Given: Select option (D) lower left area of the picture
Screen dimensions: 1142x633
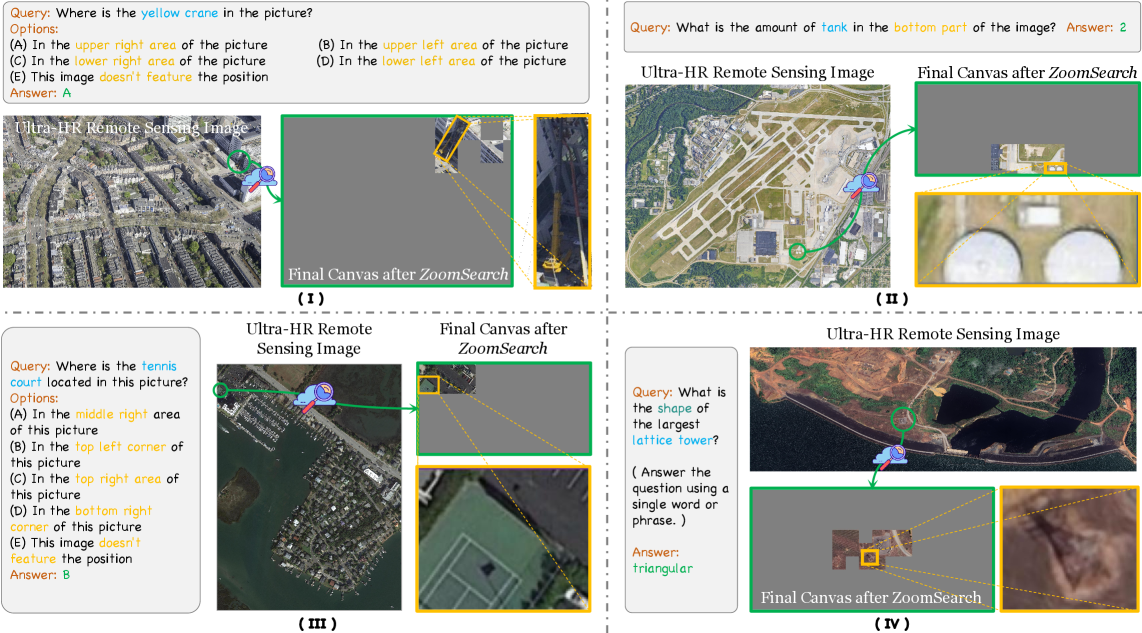Looking at the screenshot, I should tap(441, 61).
